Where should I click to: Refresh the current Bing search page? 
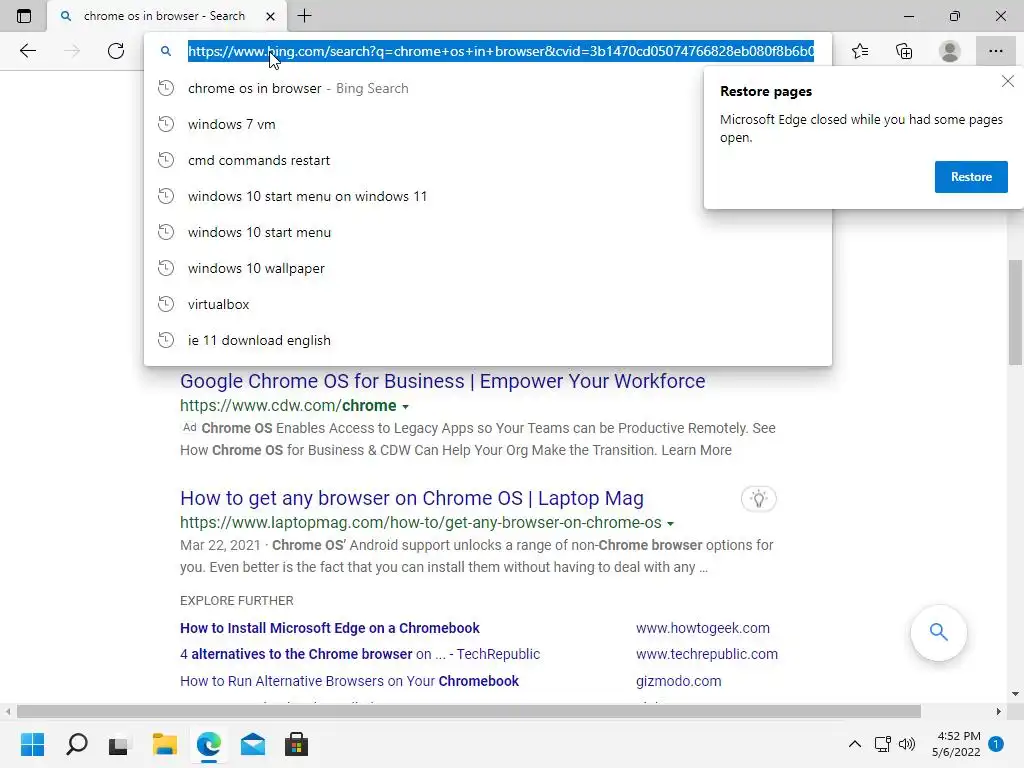click(116, 51)
